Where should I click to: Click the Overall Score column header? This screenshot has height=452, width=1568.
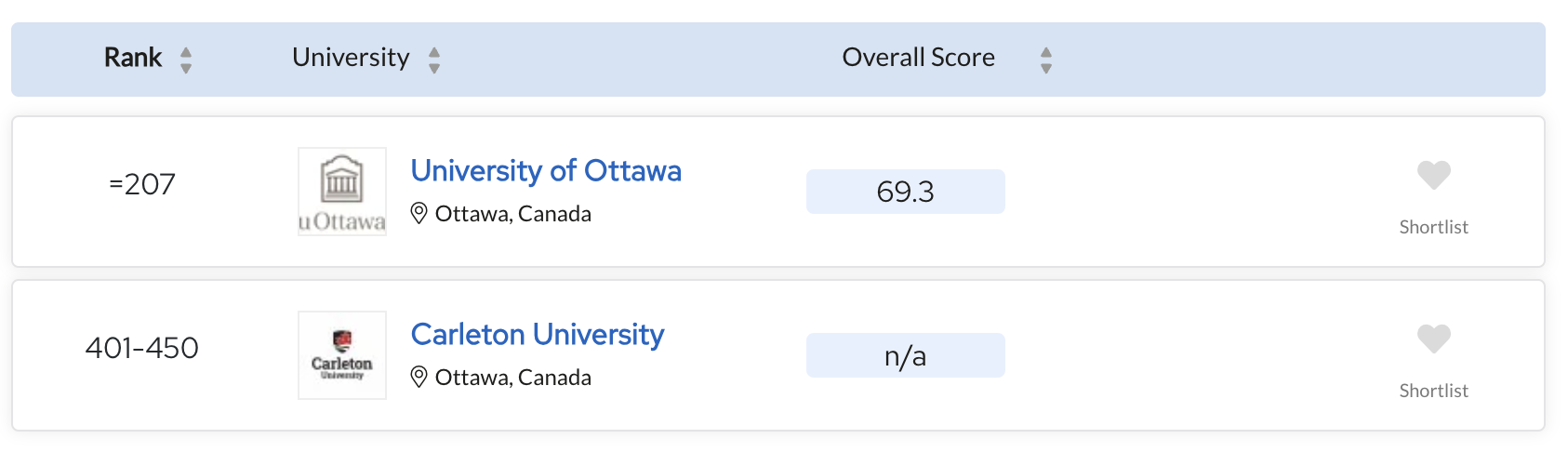[x=919, y=58]
